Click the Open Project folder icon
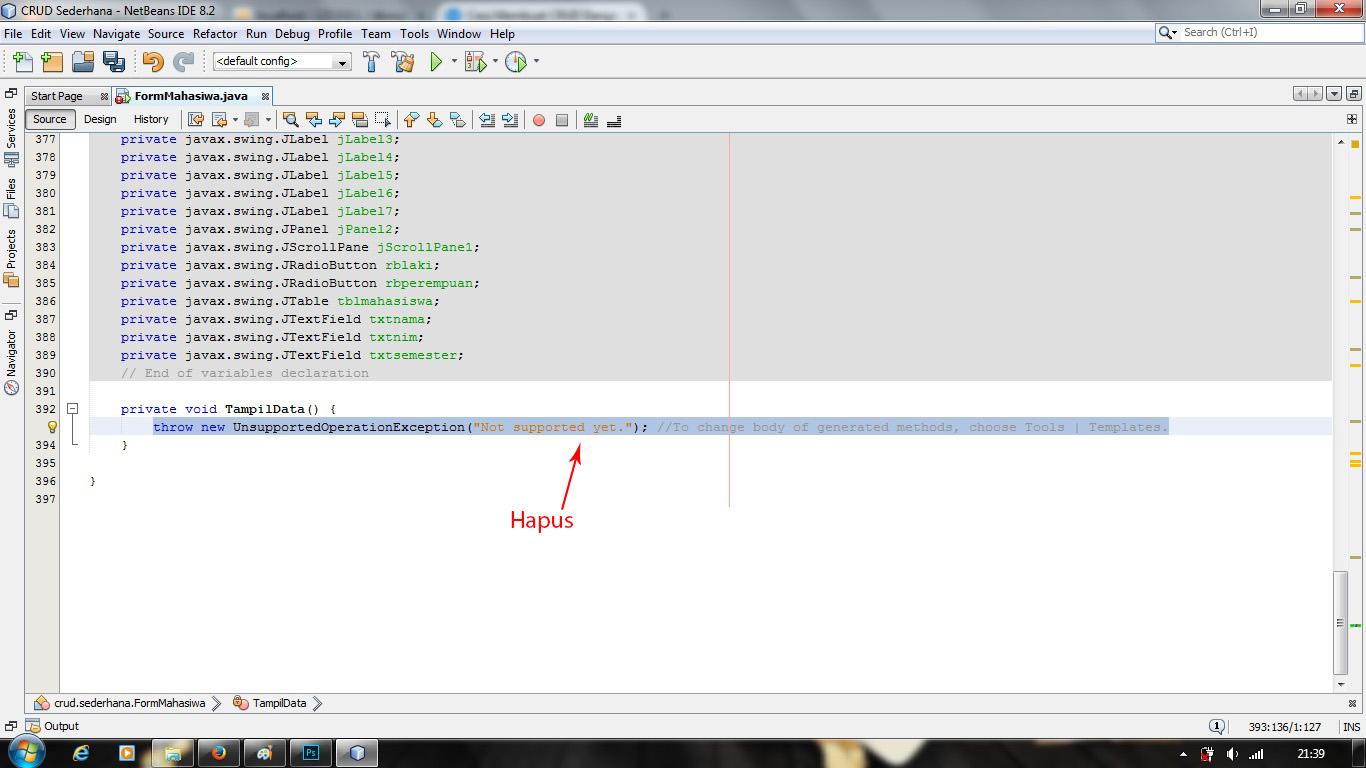 click(x=82, y=62)
